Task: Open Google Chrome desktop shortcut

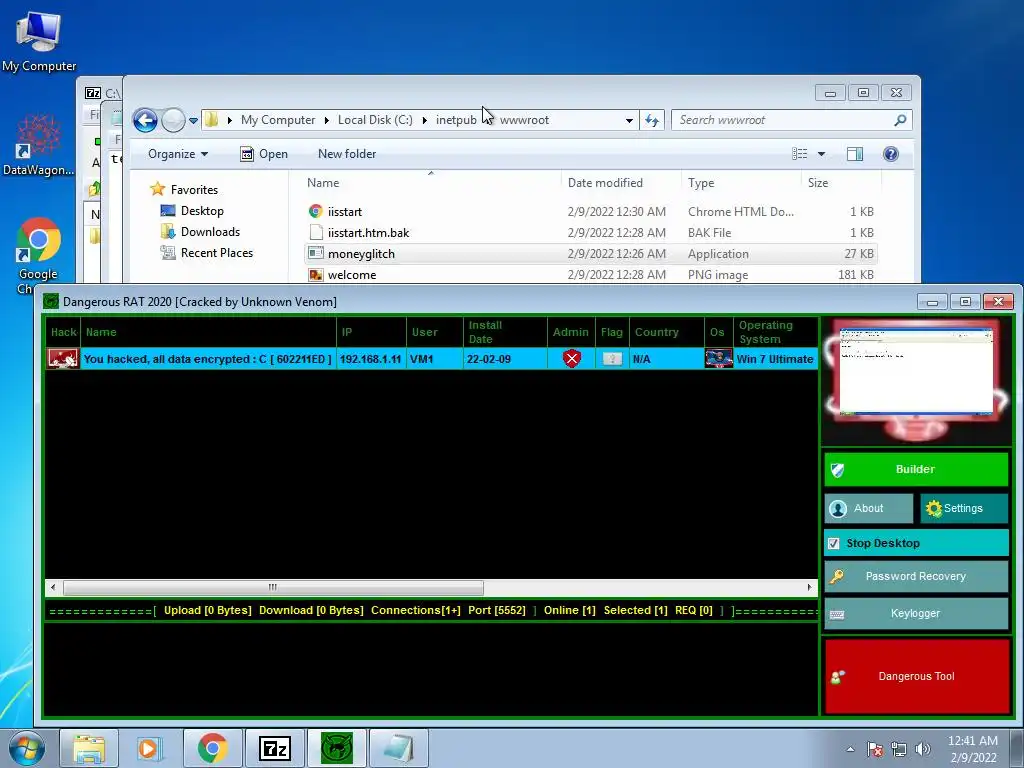Action: coord(38,255)
